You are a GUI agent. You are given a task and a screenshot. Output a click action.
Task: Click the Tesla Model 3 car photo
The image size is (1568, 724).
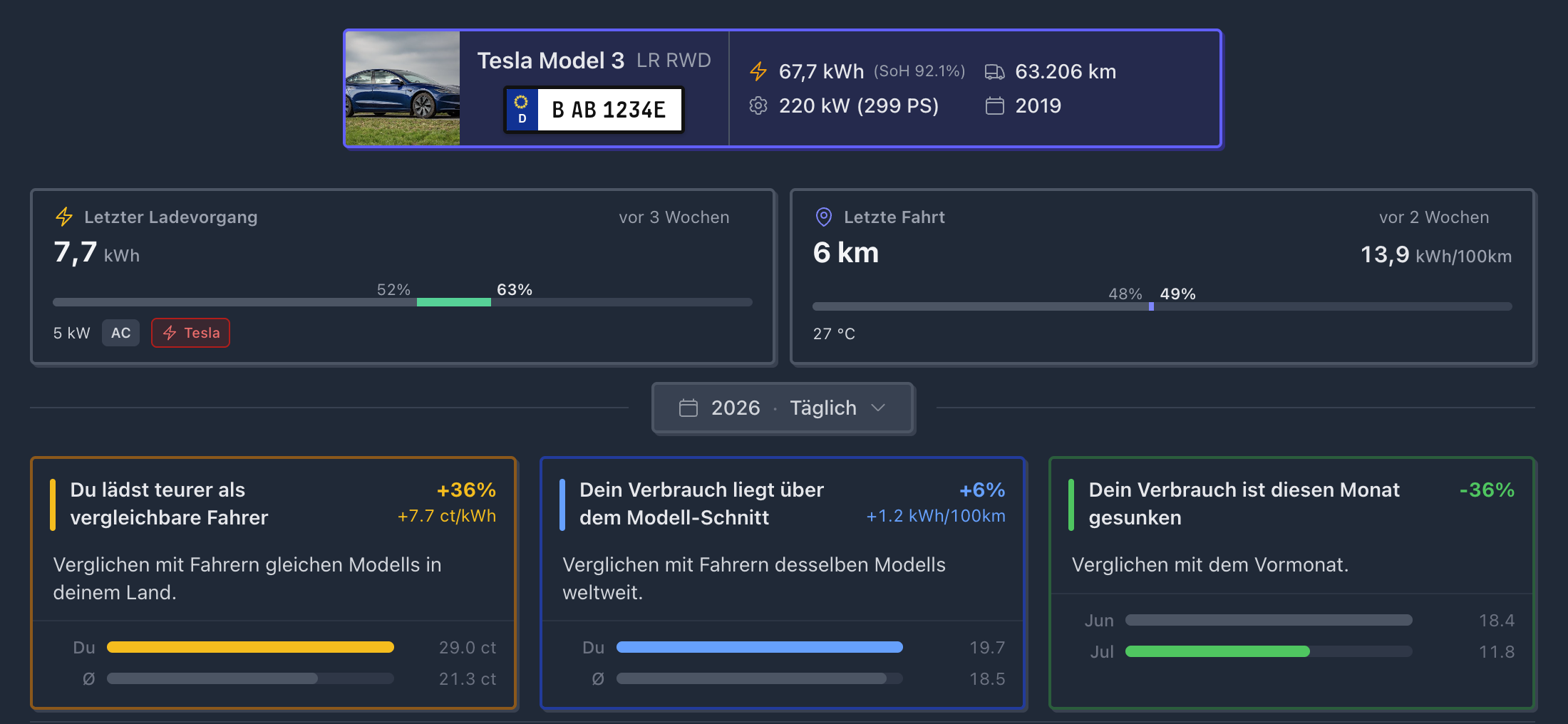pos(403,88)
